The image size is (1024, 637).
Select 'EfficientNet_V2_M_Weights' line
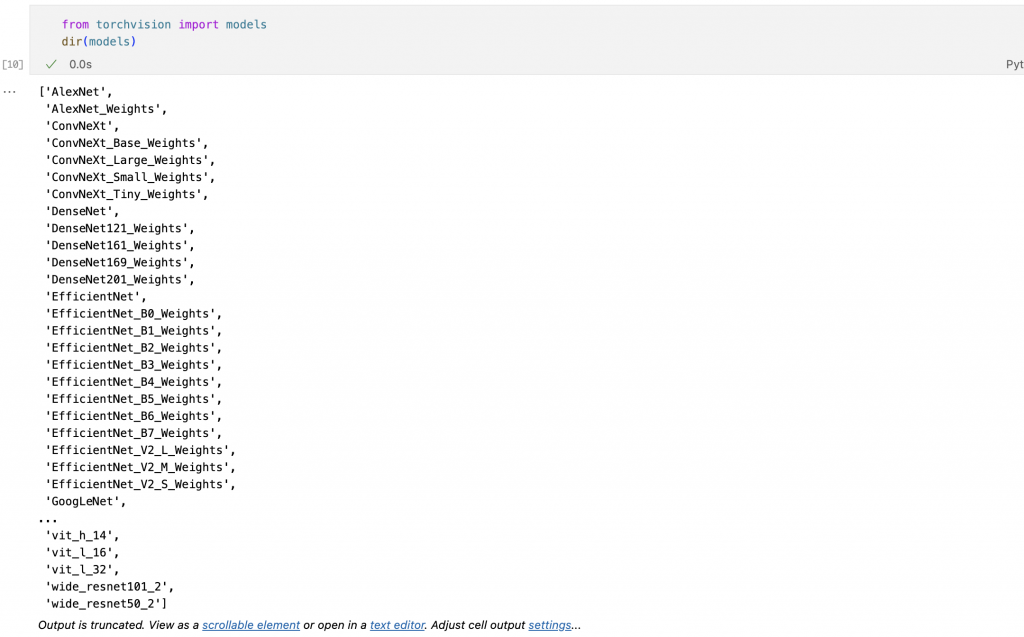140,467
